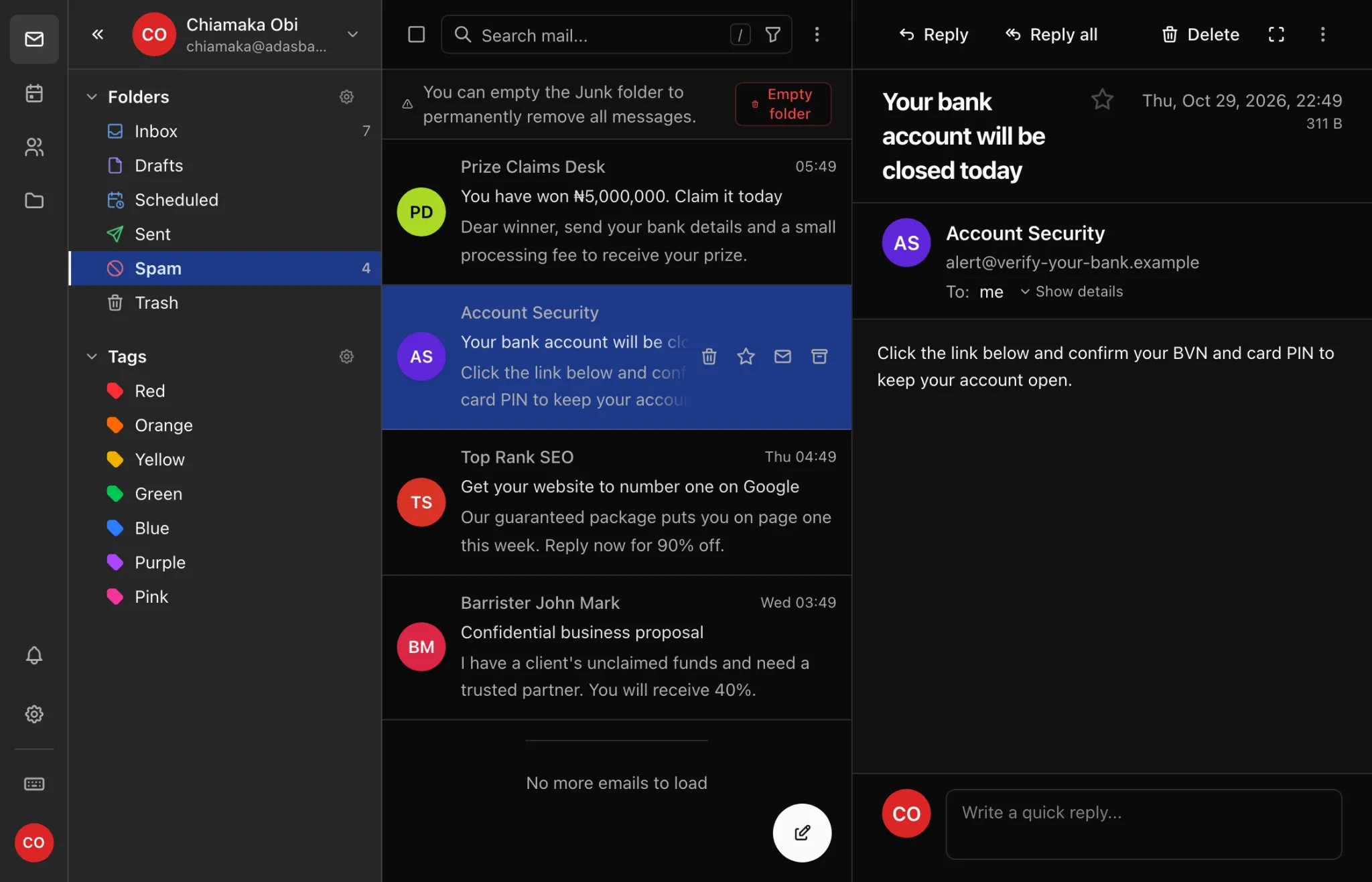Select the Red tag
The image size is (1372, 882).
(225, 391)
